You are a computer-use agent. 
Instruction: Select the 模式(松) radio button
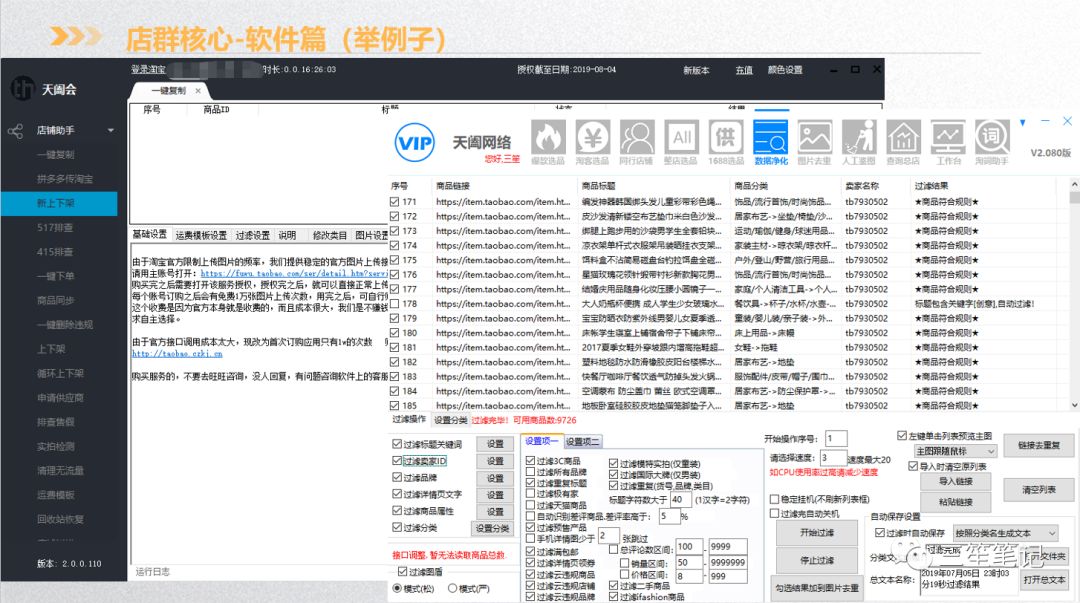point(397,589)
